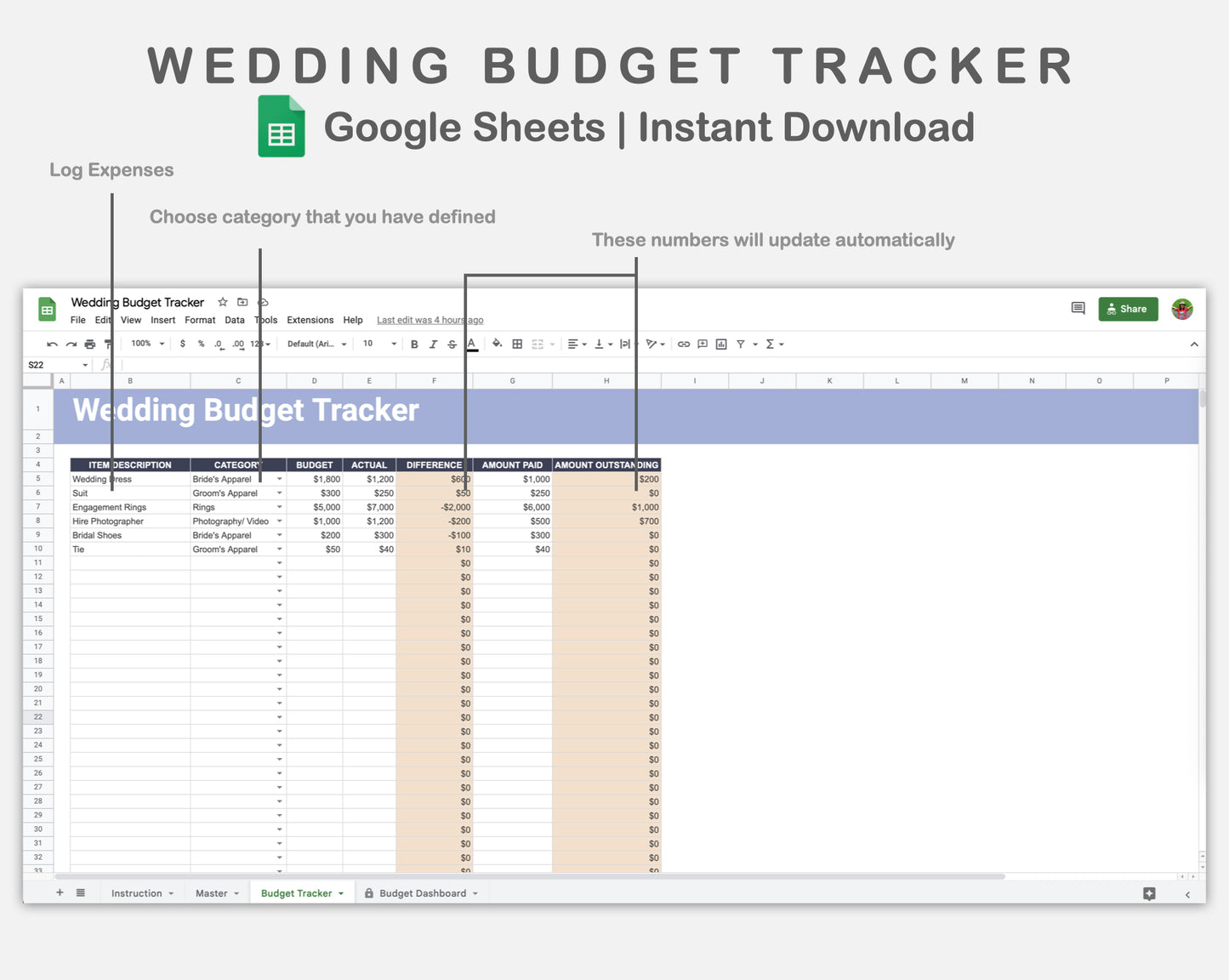The image size is (1229, 980).
Task: Click the Share button
Action: (x=1128, y=309)
